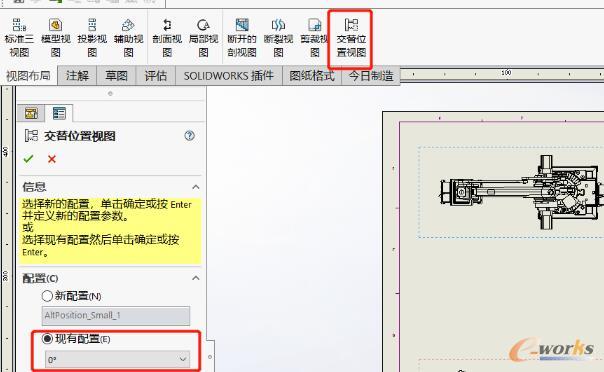This screenshot has height=372, width=604.
Task: Open the existing configuration 0° dropdown
Action: click(117, 359)
